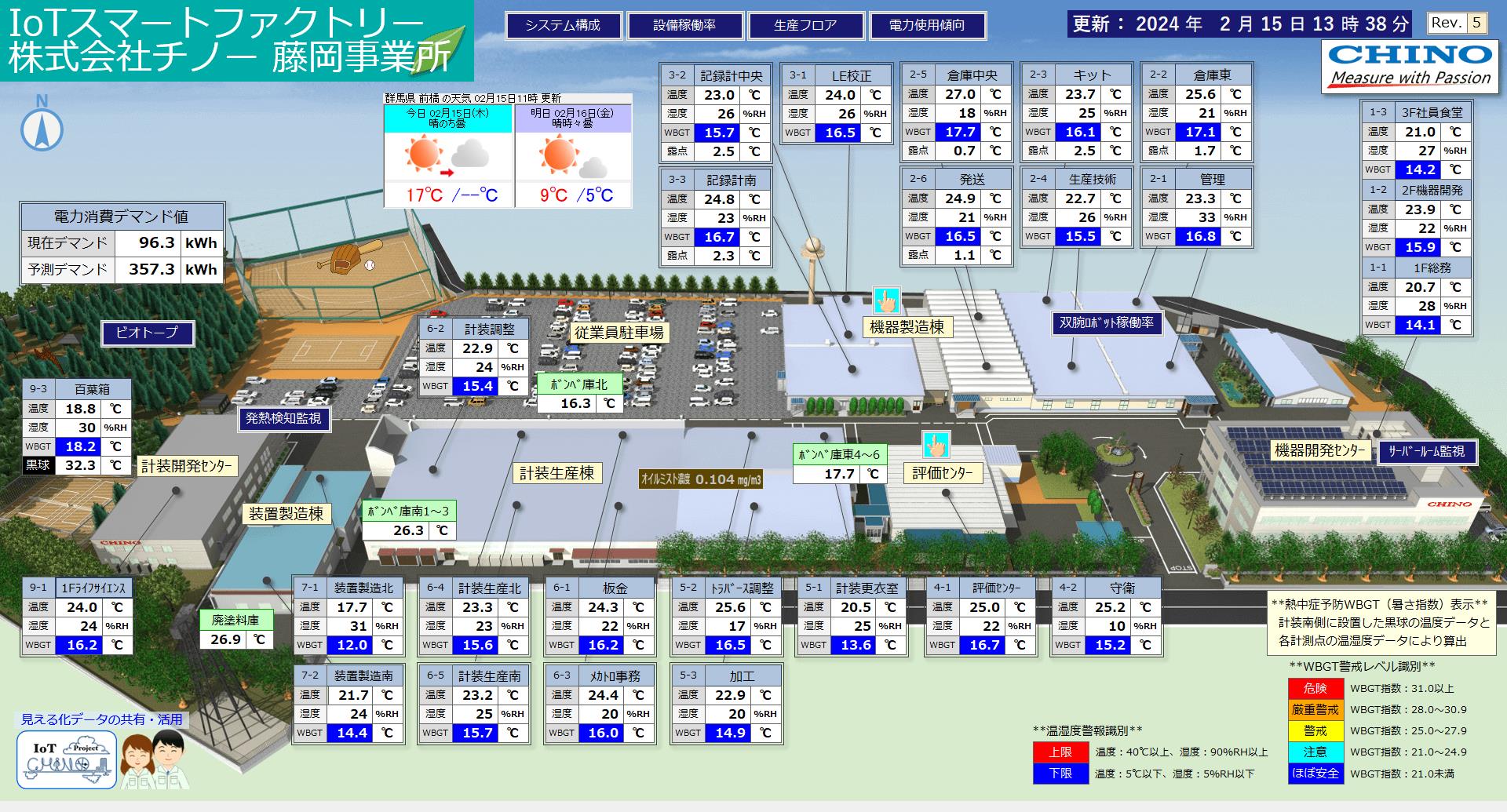This screenshot has height=812, width=1507.
Task: Click the 予測デマンド value 357.3
Action: tap(148, 269)
